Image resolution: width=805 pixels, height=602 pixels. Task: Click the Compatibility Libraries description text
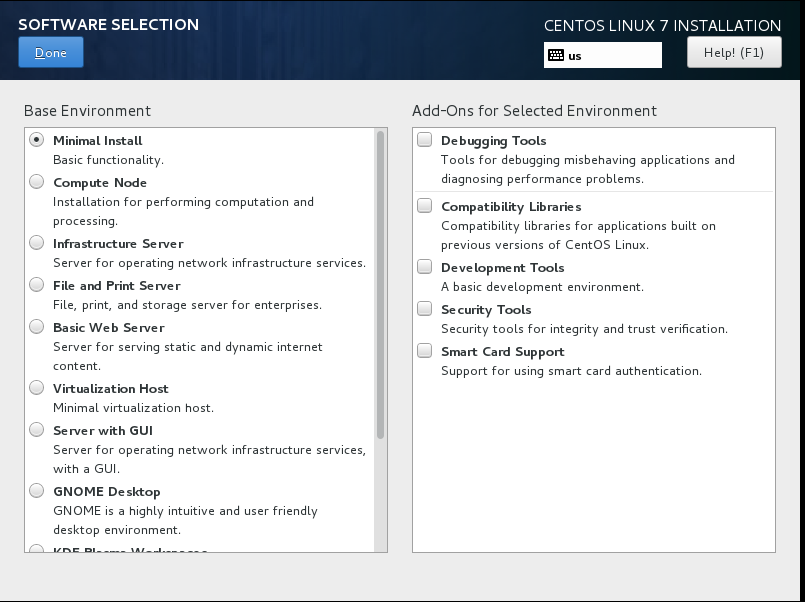point(578,235)
